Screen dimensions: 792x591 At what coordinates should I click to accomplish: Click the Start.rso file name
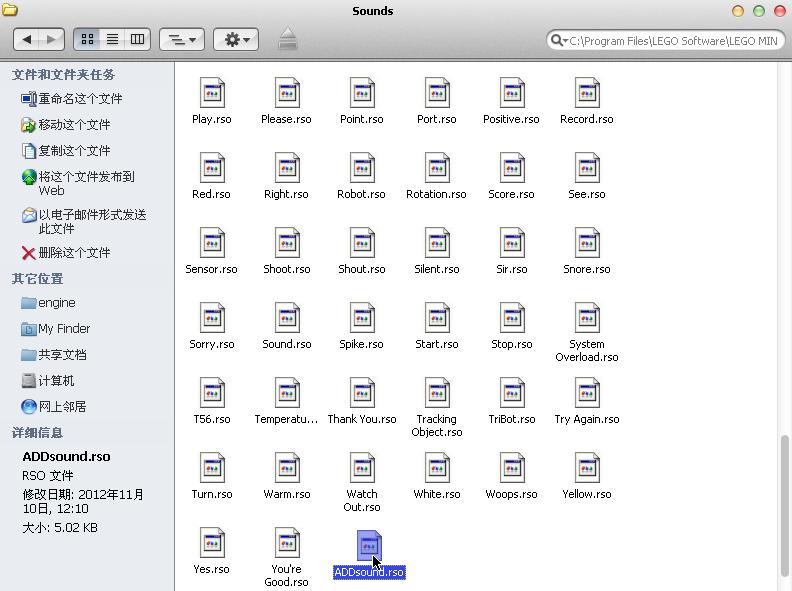[x=437, y=344]
